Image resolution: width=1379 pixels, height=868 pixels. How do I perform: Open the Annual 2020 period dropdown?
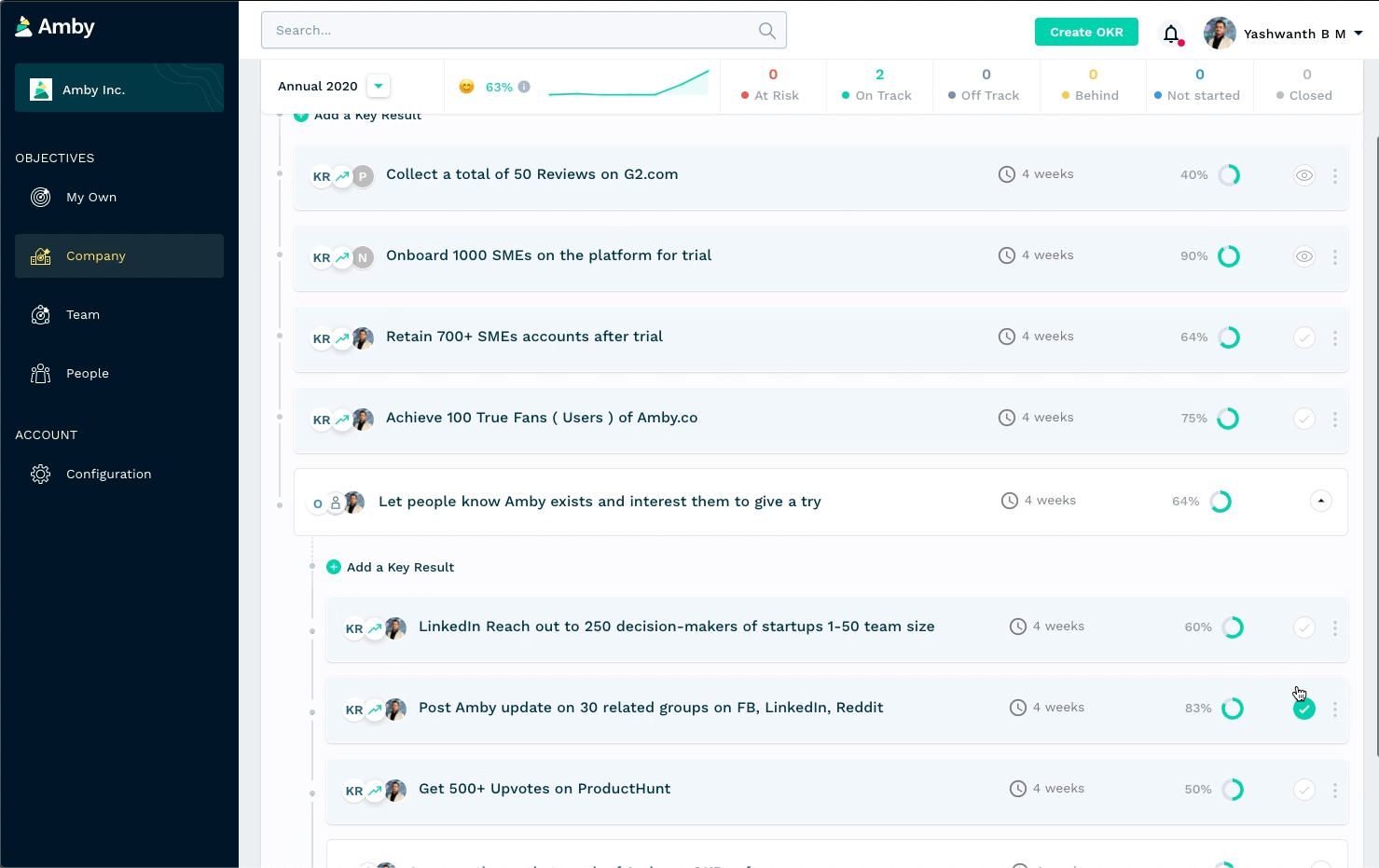(x=379, y=86)
